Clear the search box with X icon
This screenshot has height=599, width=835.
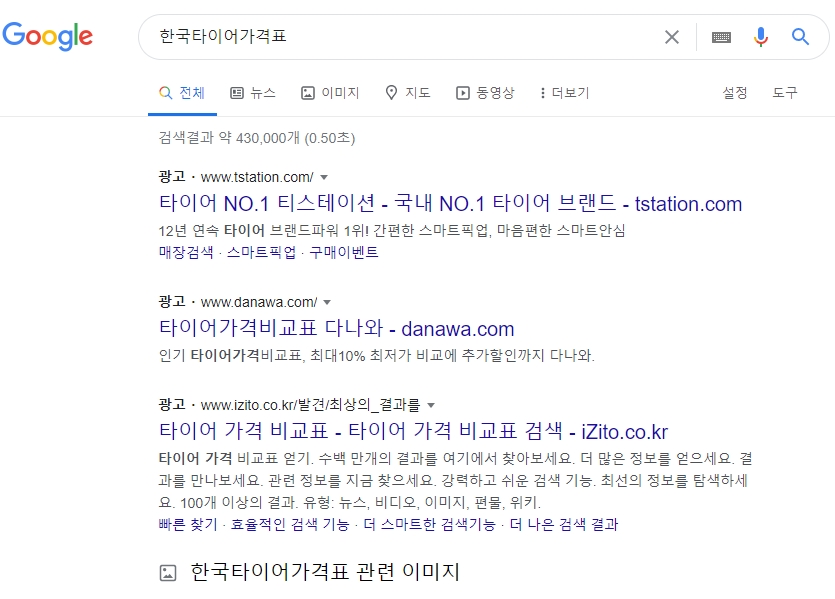click(x=672, y=37)
